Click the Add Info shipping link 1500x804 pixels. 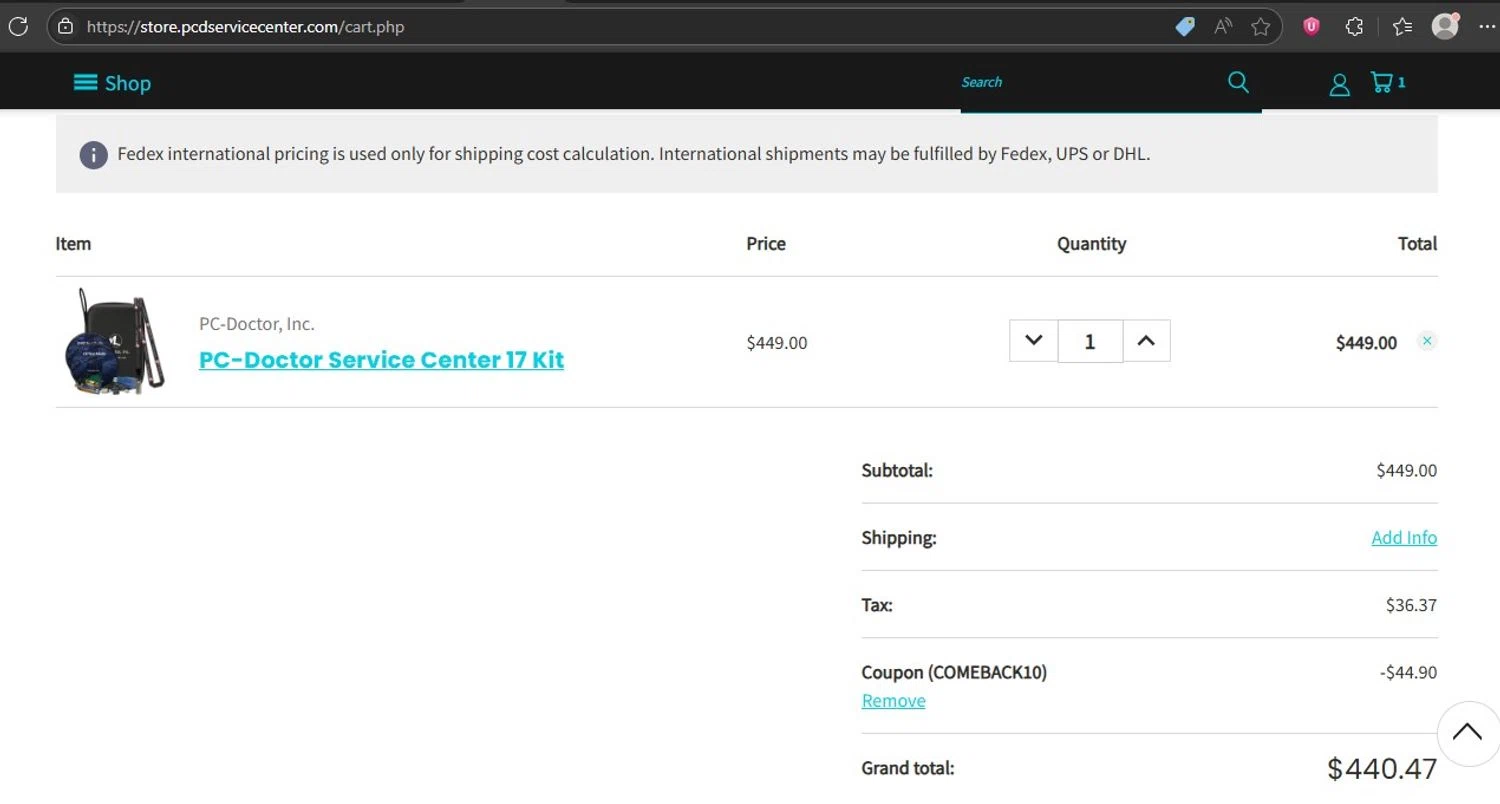pos(1404,537)
